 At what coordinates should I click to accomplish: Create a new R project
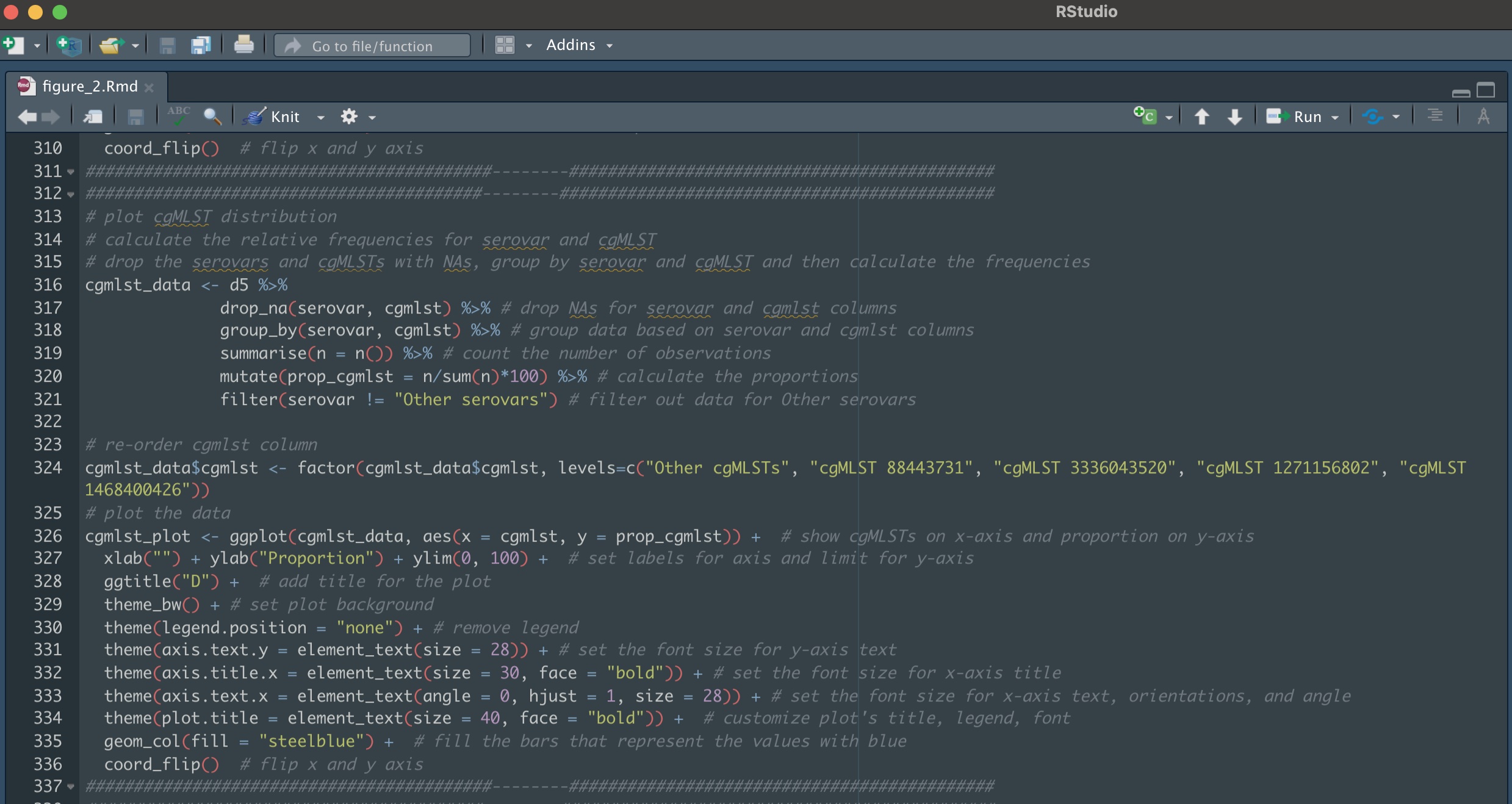68,46
